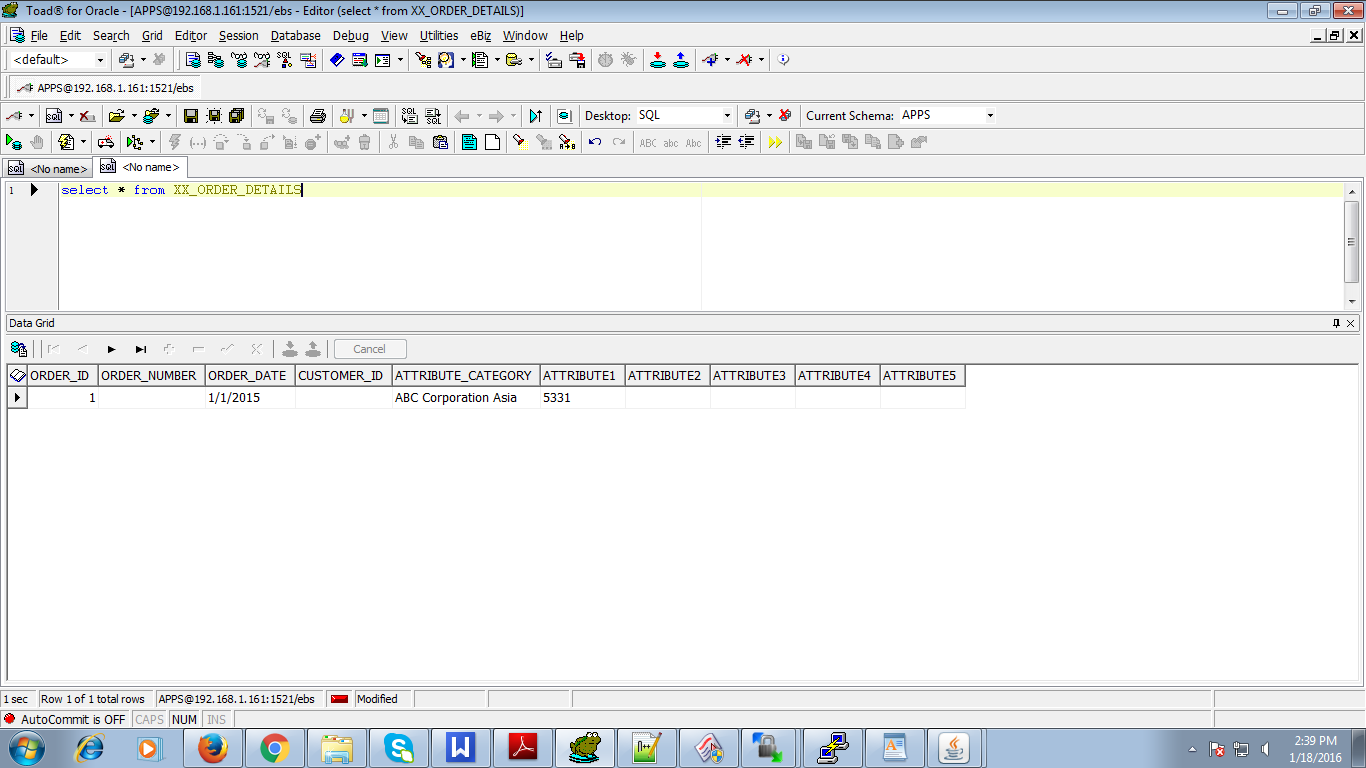Click the select-all grid corner icon
Screen dimensions: 1366x768
(17, 376)
